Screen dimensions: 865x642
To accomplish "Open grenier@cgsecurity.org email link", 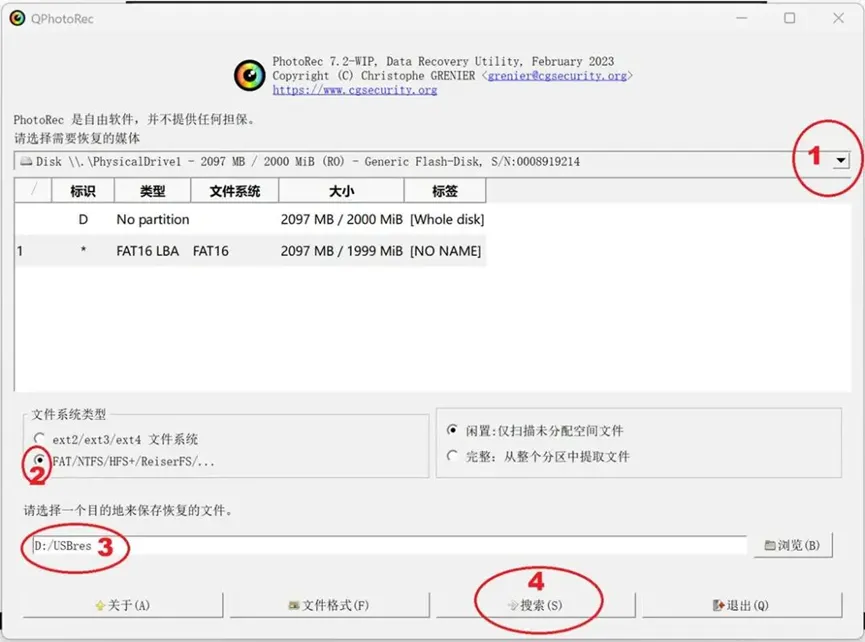I will pyautogui.click(x=557, y=76).
